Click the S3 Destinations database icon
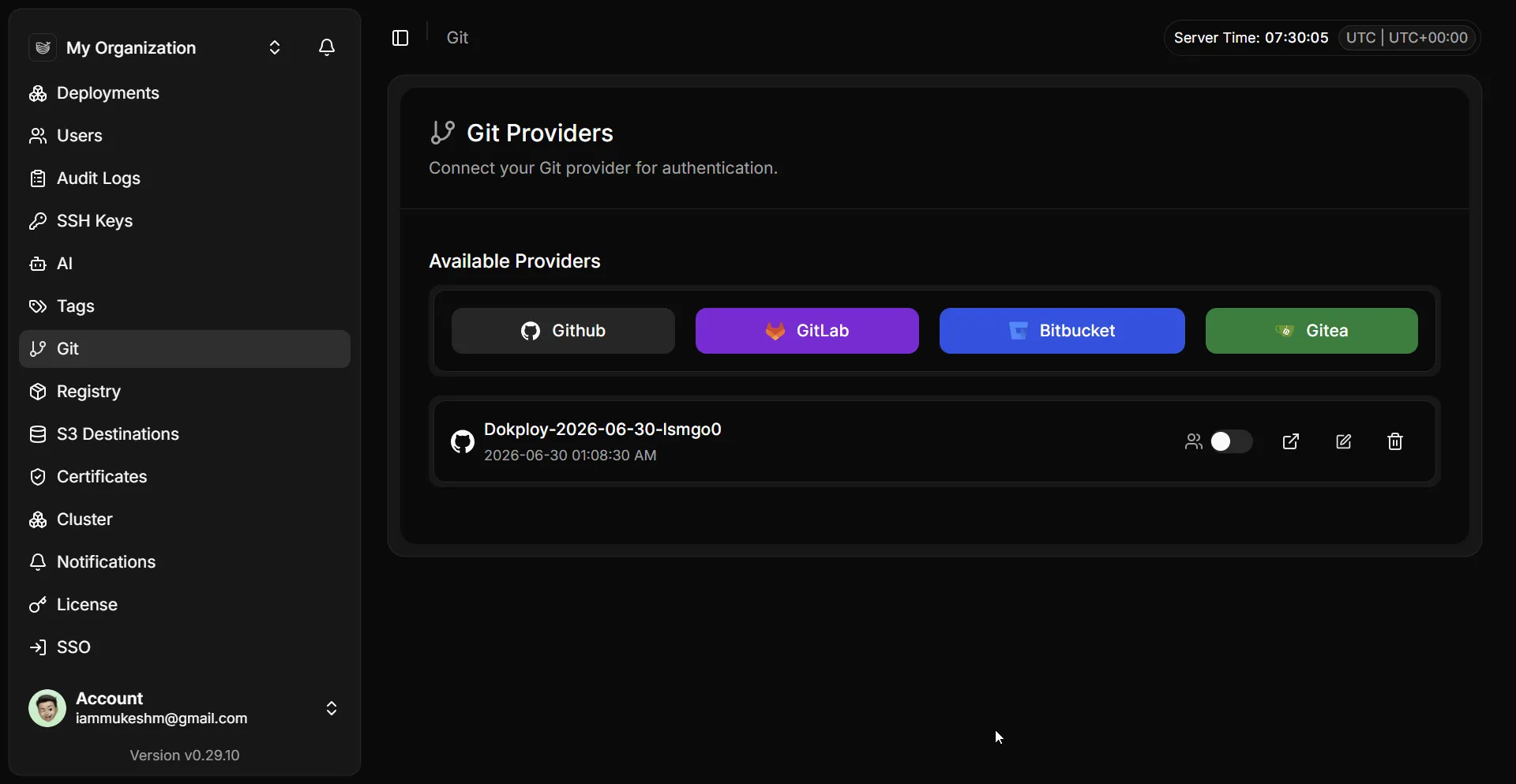Viewport: 1516px width, 784px height. [x=38, y=434]
